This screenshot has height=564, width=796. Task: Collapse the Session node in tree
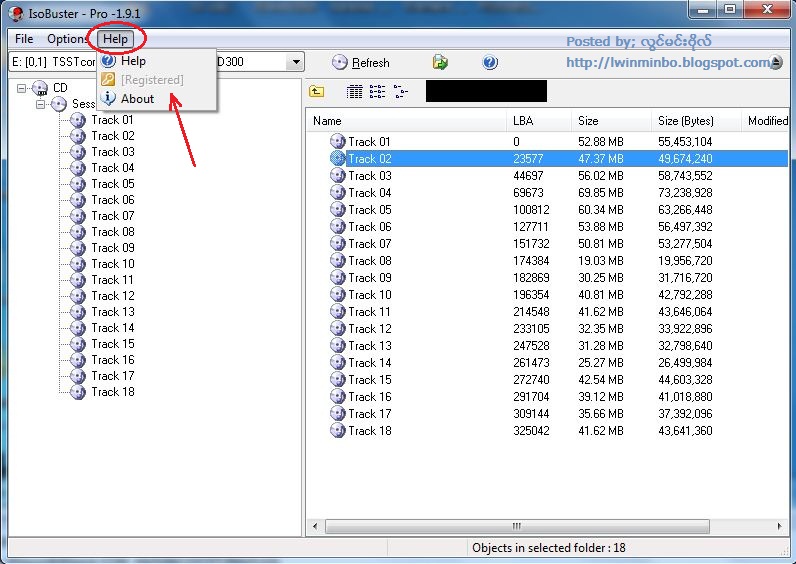[x=41, y=104]
